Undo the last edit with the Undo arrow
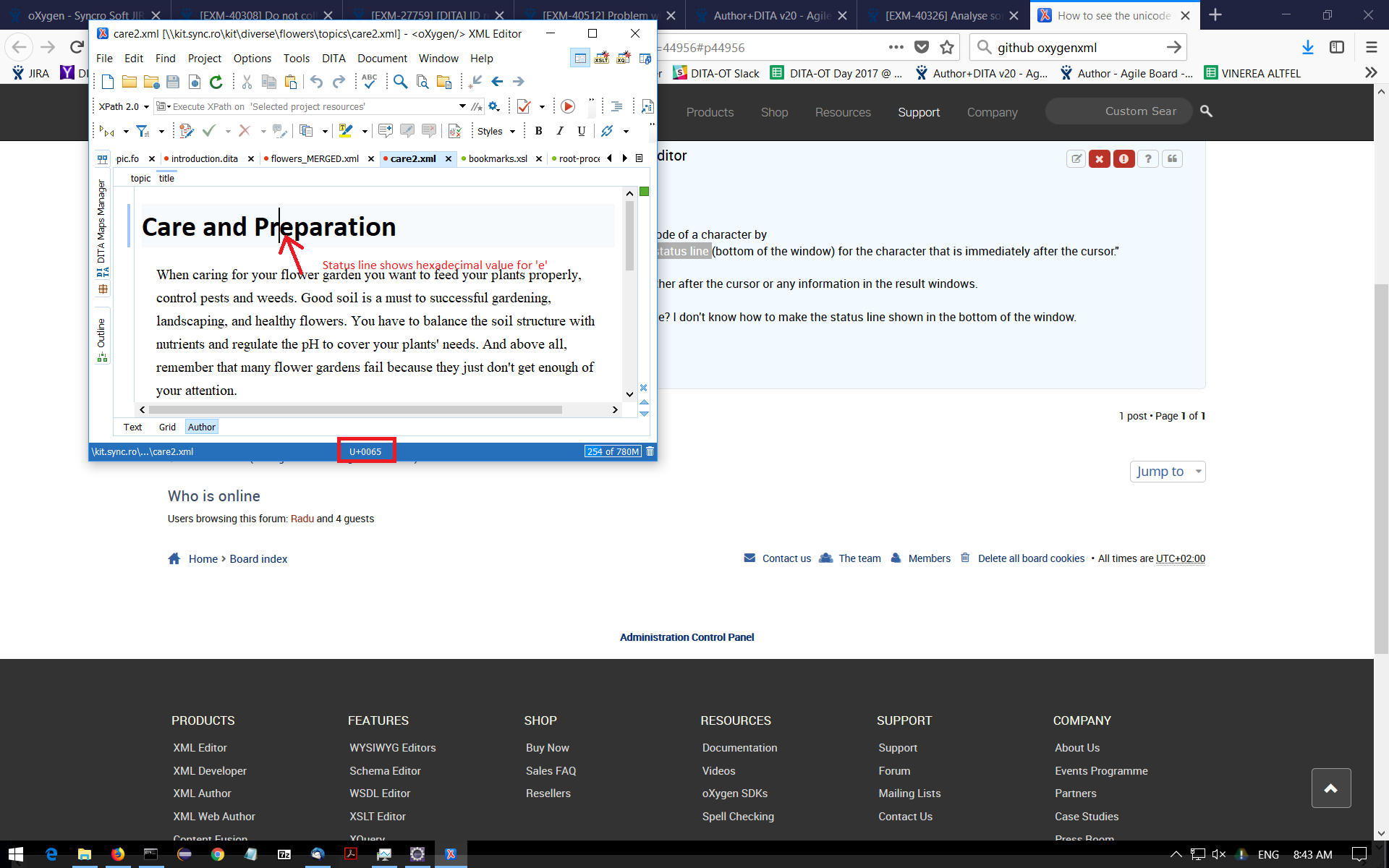Image resolution: width=1389 pixels, height=868 pixels. point(316,82)
